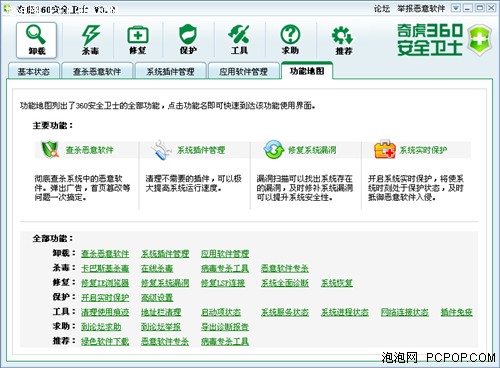The image size is (500, 368).
Task: Open the 推荐 gear toolbar icon
Action: pos(343,41)
